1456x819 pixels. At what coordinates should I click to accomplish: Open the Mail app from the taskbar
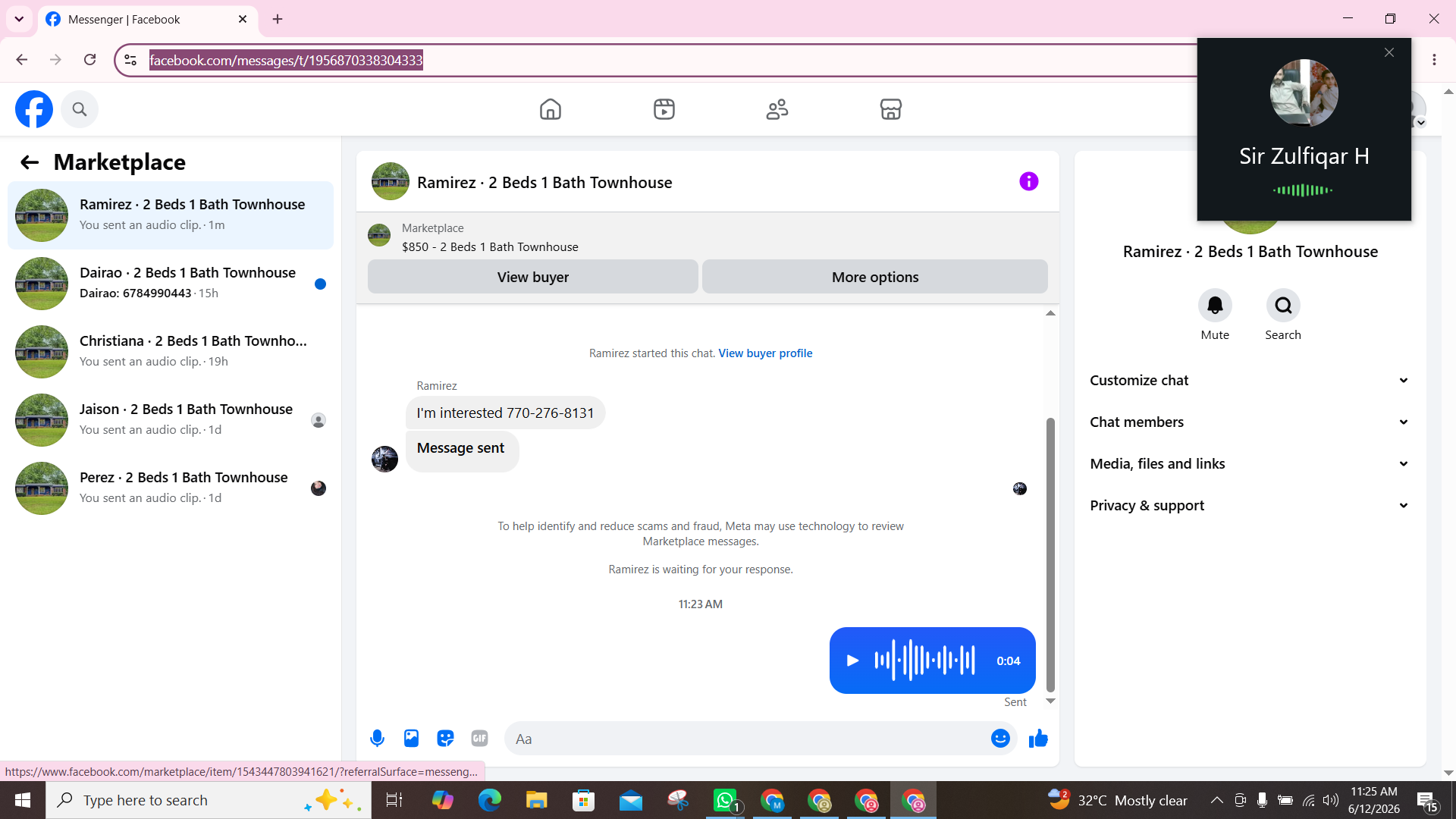pos(631,800)
